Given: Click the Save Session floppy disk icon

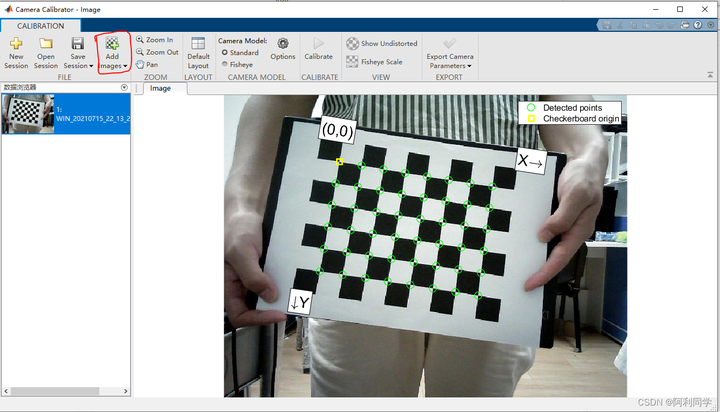Looking at the screenshot, I should (x=78, y=44).
